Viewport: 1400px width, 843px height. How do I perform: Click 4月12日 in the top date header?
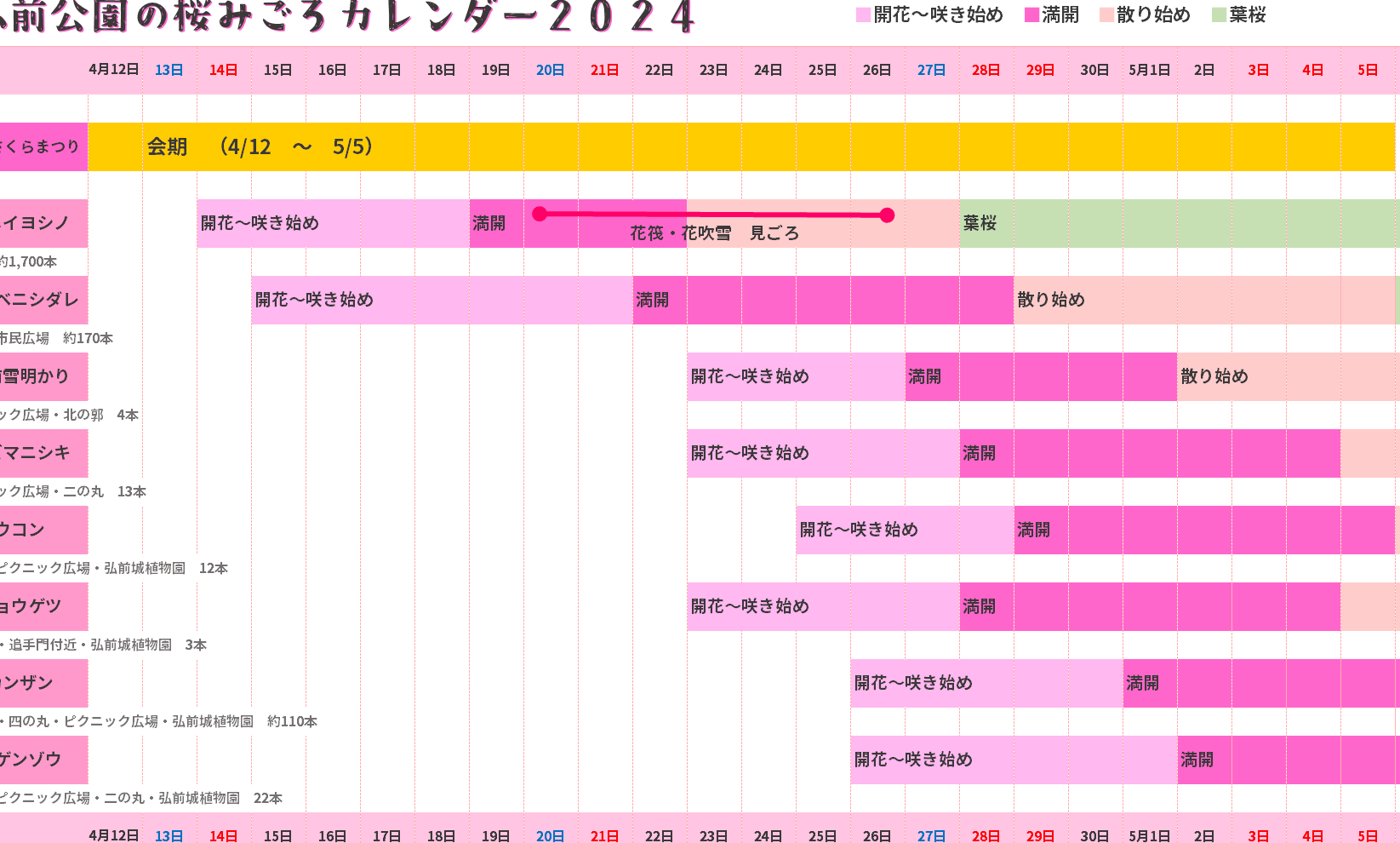(x=114, y=70)
